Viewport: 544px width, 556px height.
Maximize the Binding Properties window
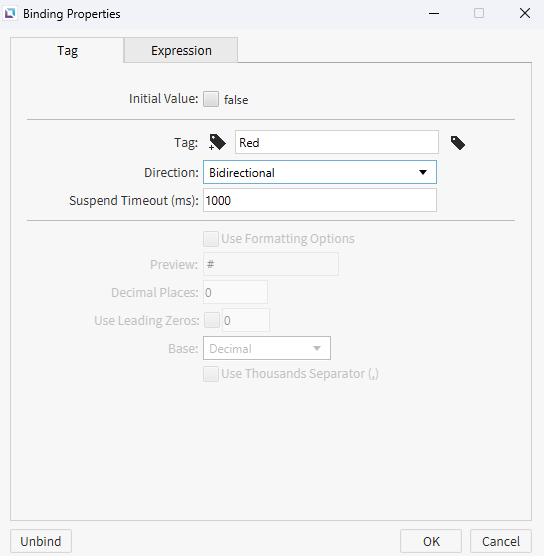click(479, 13)
